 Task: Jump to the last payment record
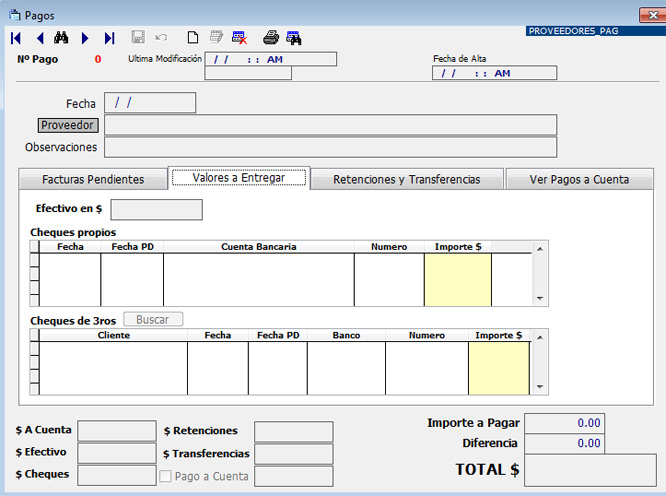[109, 38]
